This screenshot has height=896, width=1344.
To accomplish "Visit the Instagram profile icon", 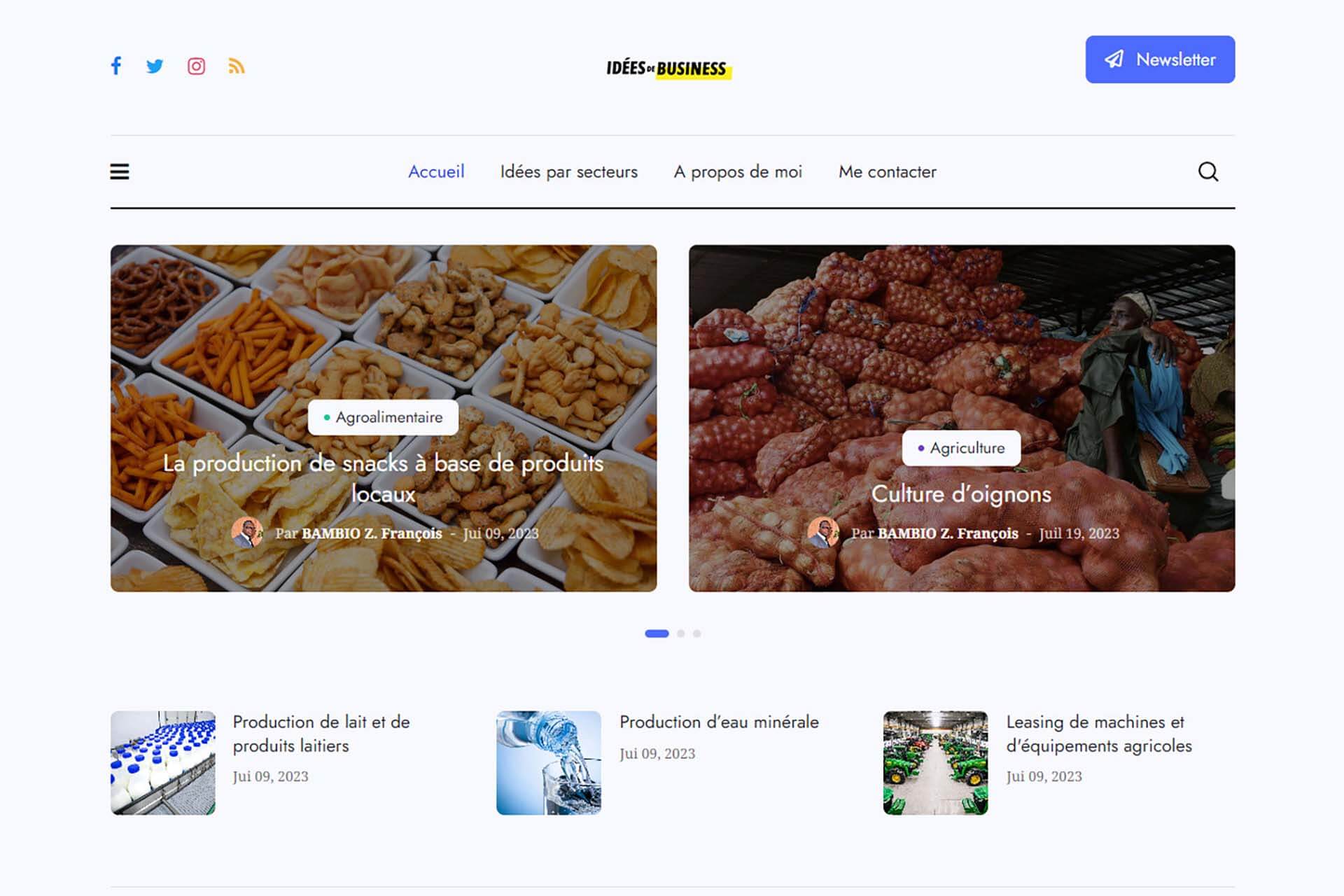I will click(x=196, y=66).
